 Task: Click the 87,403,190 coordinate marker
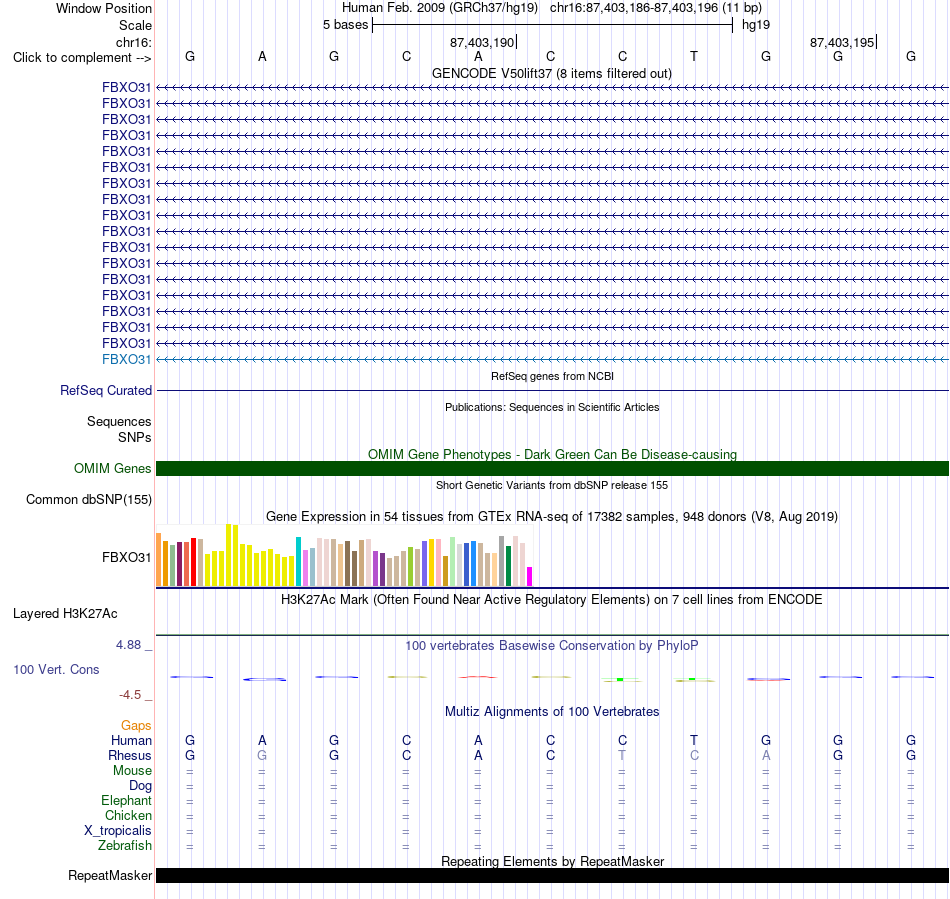[x=482, y=42]
